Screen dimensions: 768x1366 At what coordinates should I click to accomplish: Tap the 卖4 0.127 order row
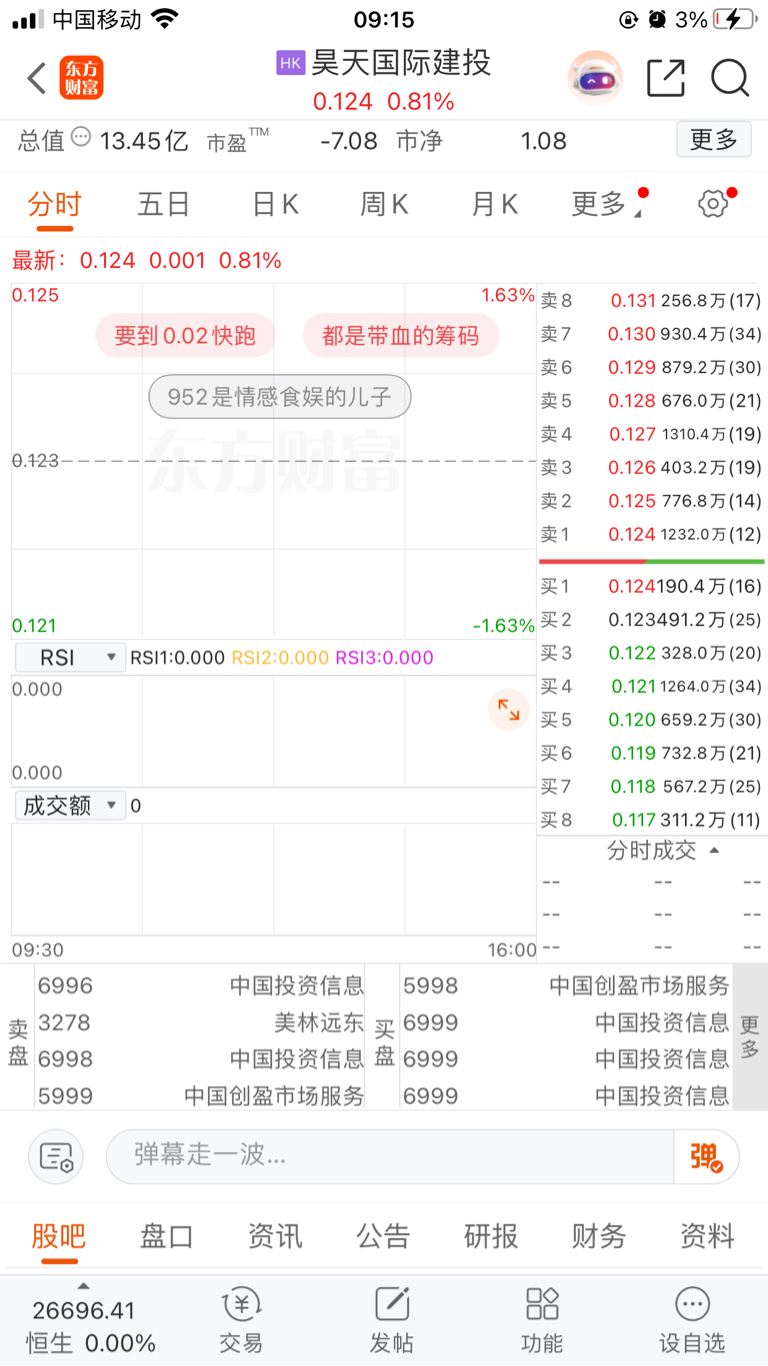click(651, 434)
